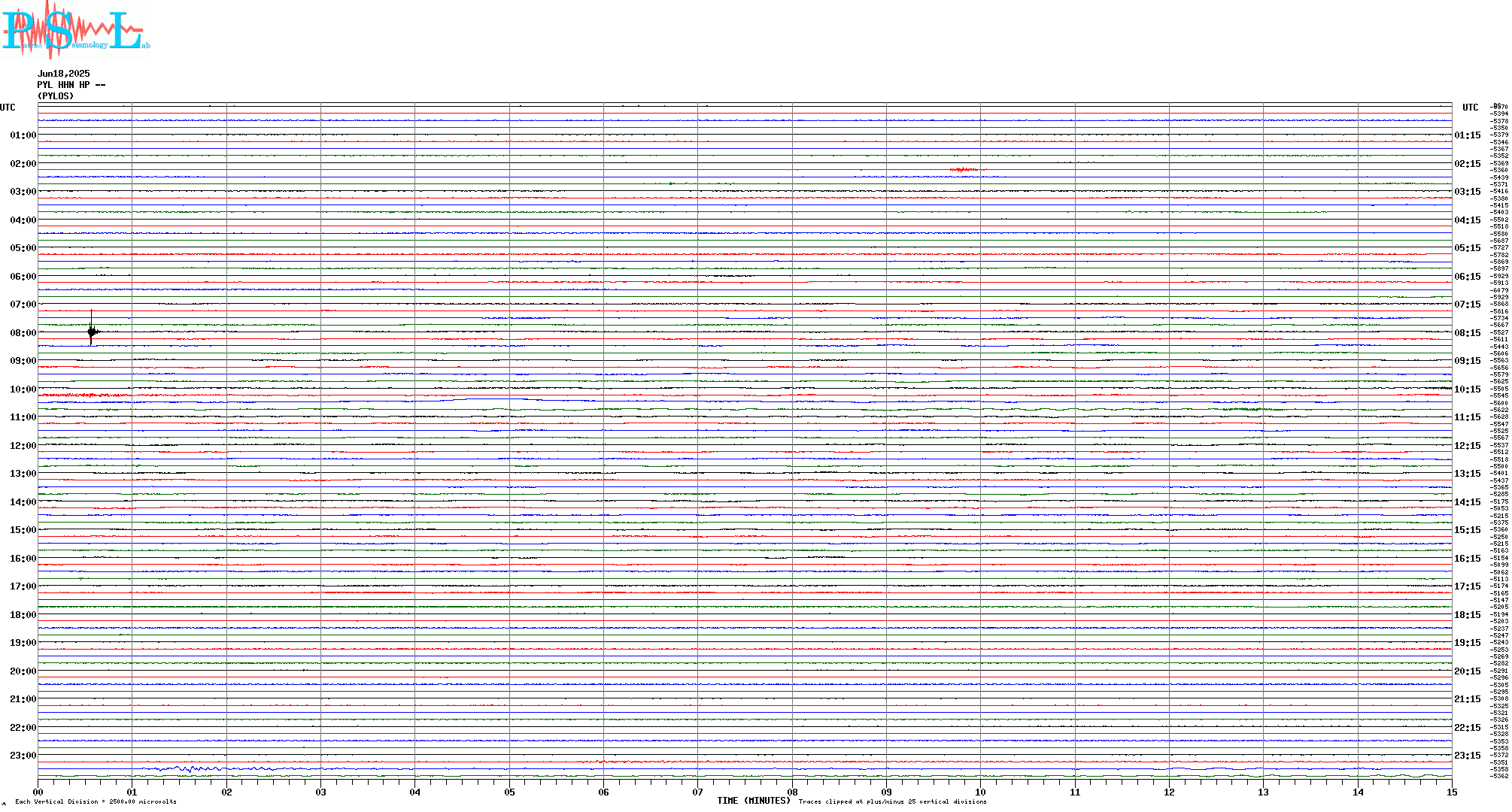Click the "04:00" hour label on left
The height and width of the screenshot is (812, 1512).
tap(23, 220)
